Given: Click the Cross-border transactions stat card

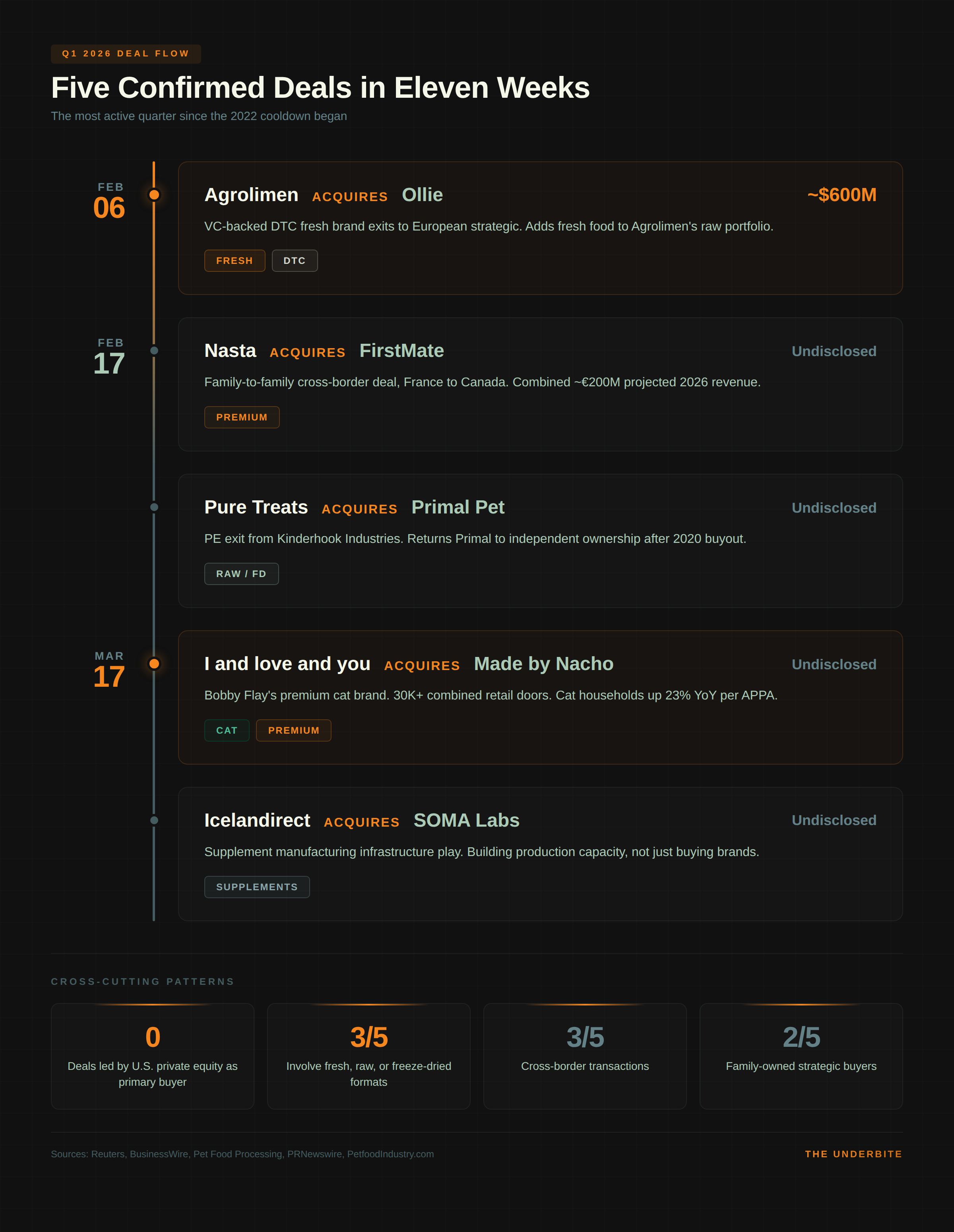Looking at the screenshot, I should [x=585, y=1056].
